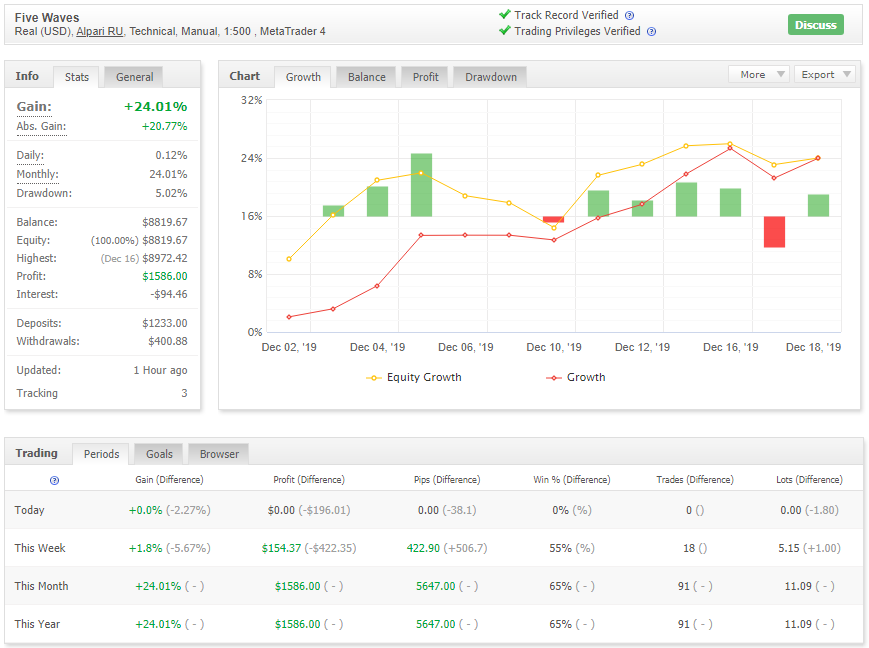Click the Periods table help icon
The width and height of the screenshot is (869, 648).
click(54, 481)
